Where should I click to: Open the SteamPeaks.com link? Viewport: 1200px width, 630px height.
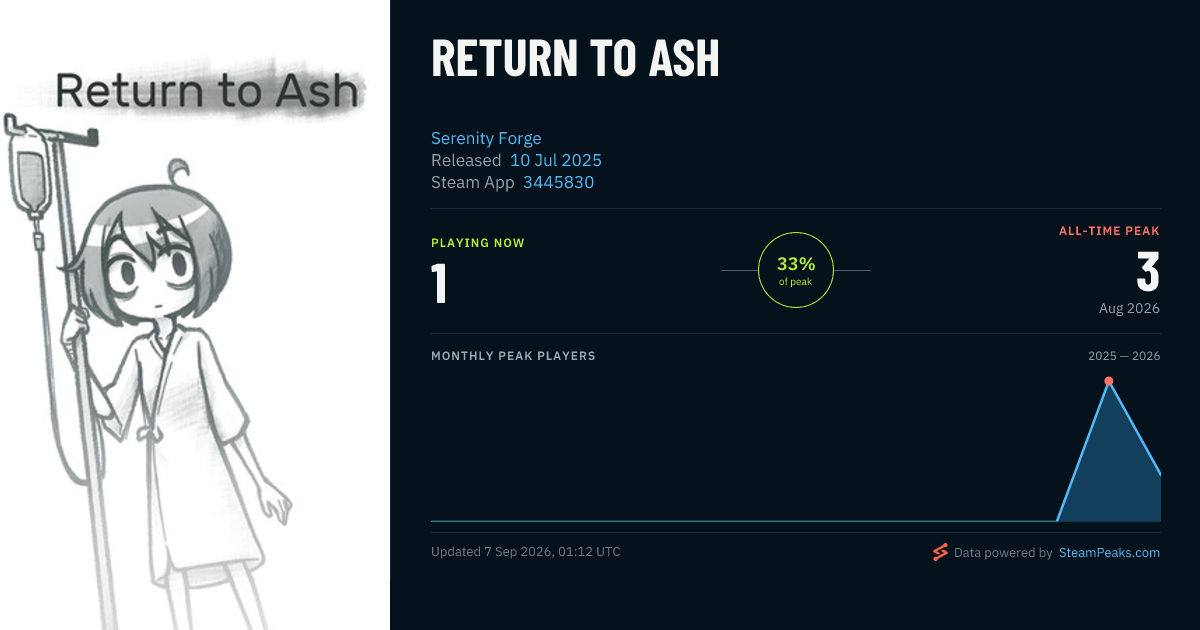click(x=1109, y=552)
